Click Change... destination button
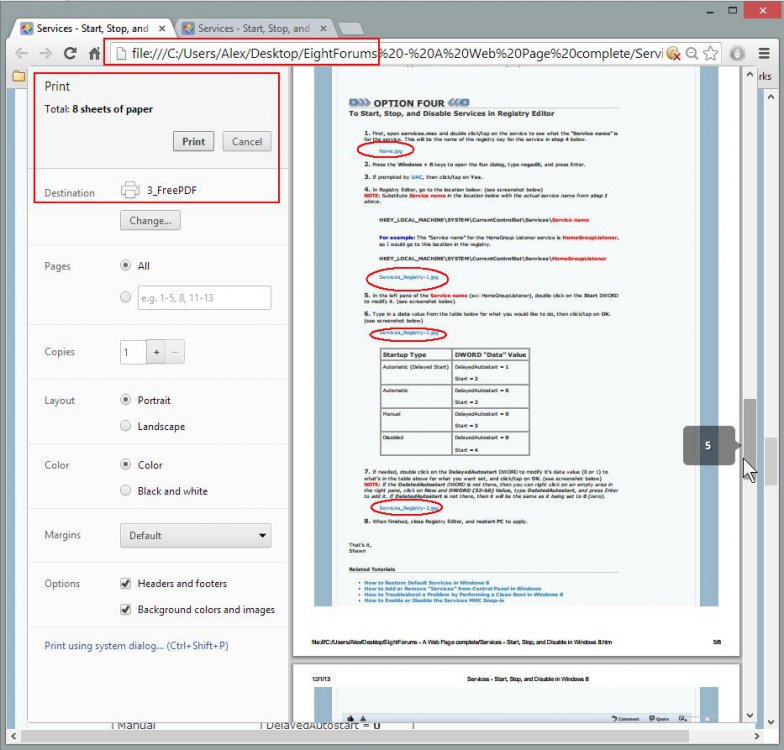Viewport: 784px width, 750px height. [150, 221]
